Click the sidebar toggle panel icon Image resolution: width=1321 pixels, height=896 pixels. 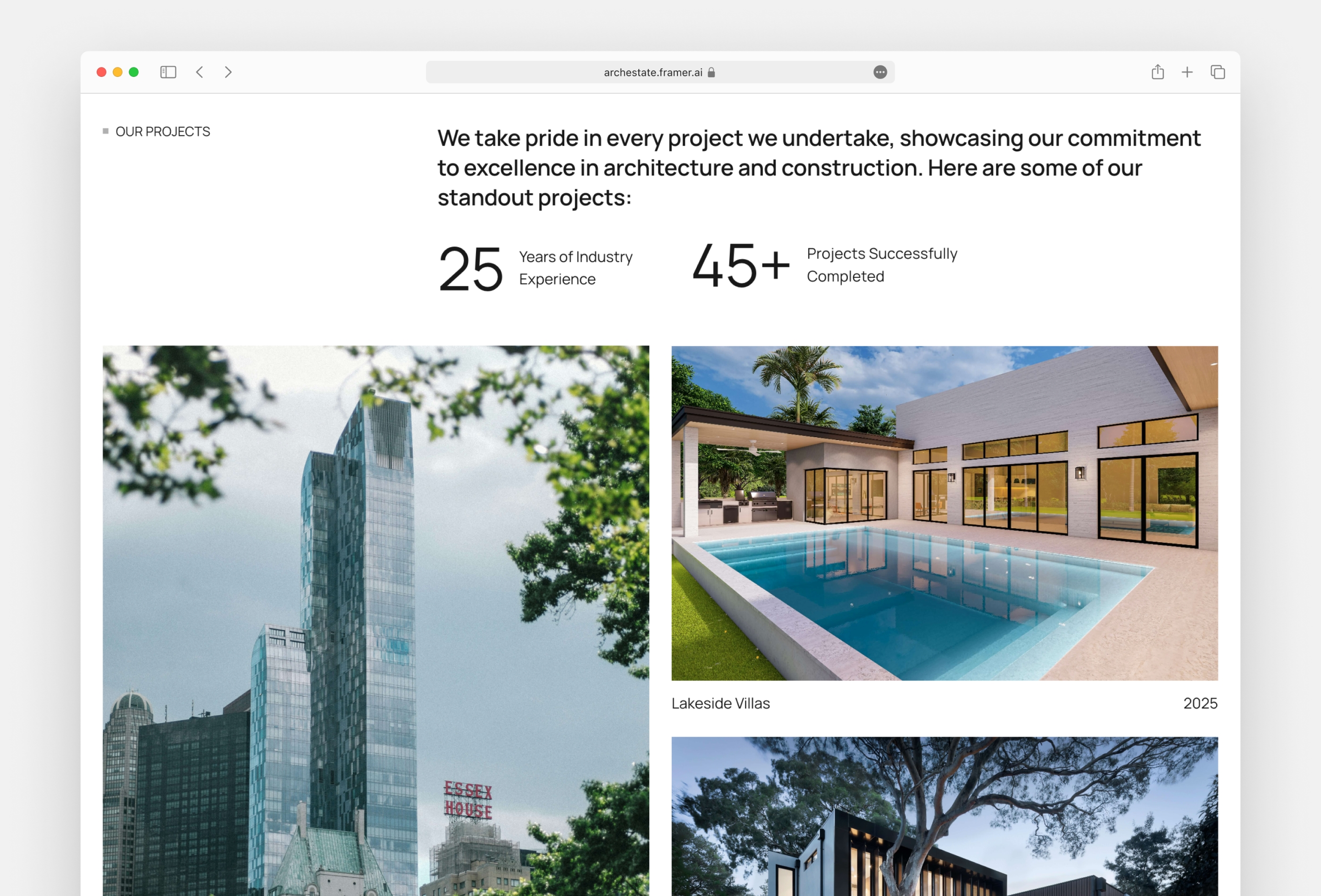click(x=167, y=72)
